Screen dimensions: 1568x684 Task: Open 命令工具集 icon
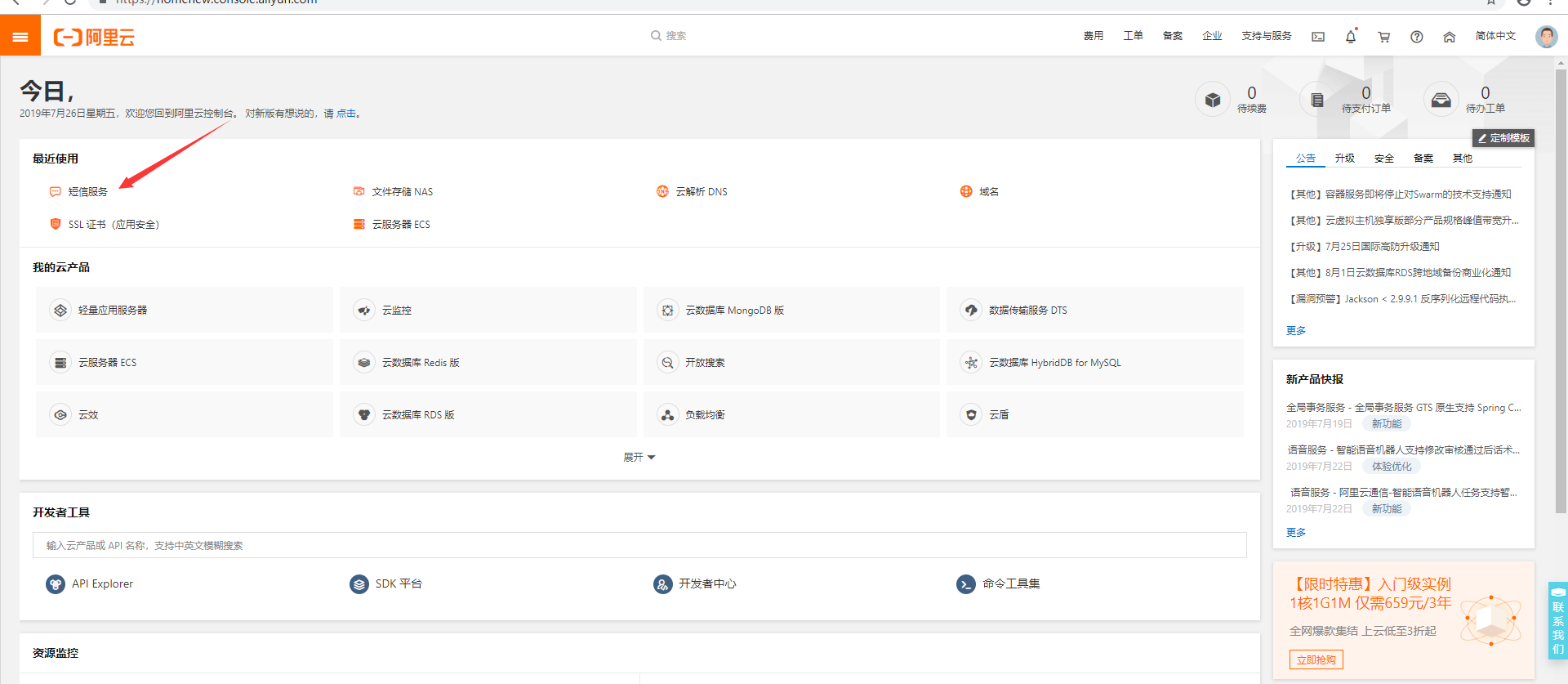coord(966,584)
